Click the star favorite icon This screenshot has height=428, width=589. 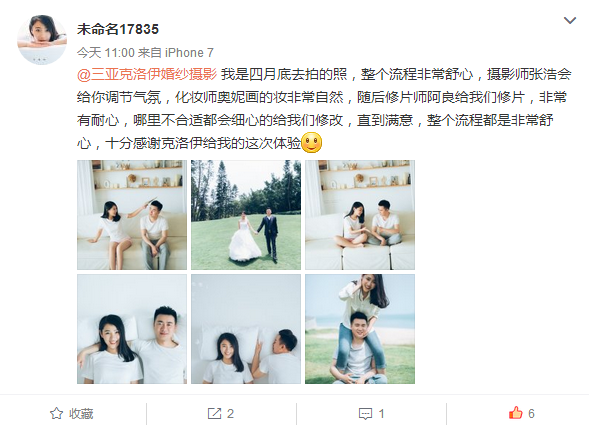click(x=56, y=413)
